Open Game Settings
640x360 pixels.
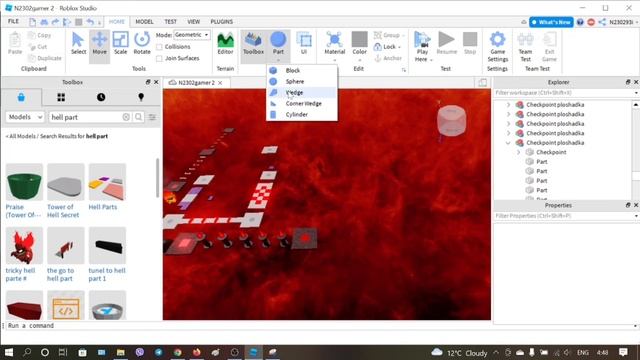pyautogui.click(x=497, y=47)
